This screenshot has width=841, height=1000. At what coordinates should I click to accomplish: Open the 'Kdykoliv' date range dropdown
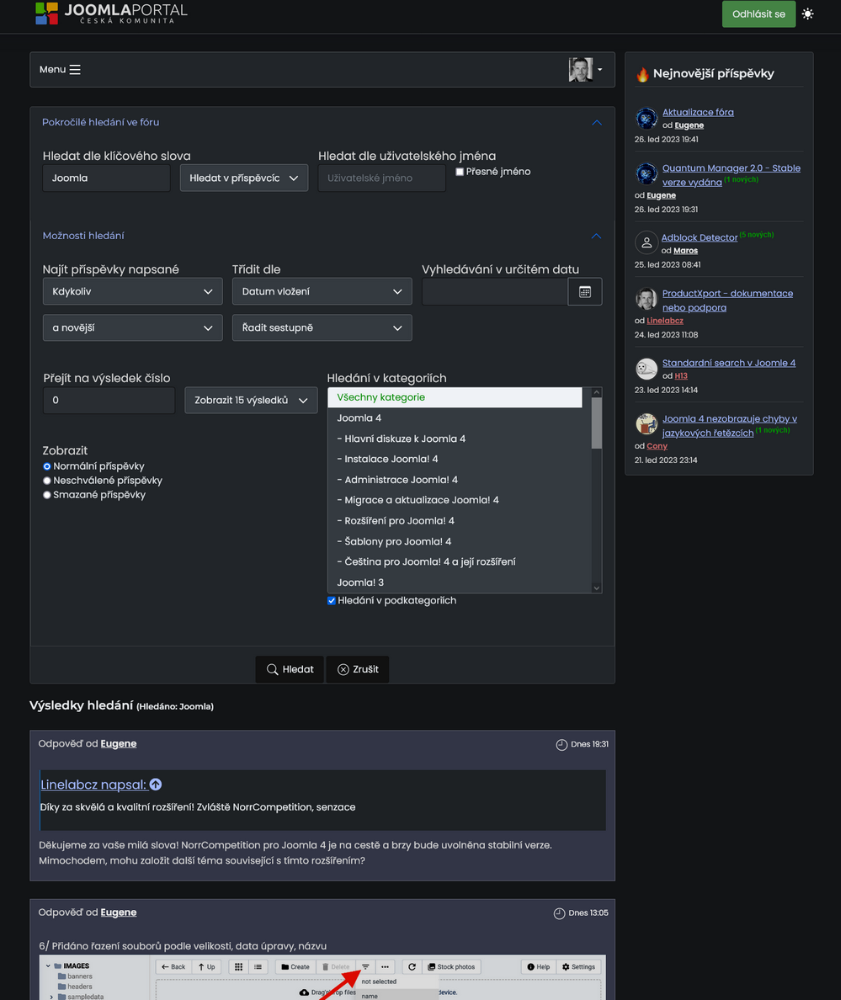[132, 291]
